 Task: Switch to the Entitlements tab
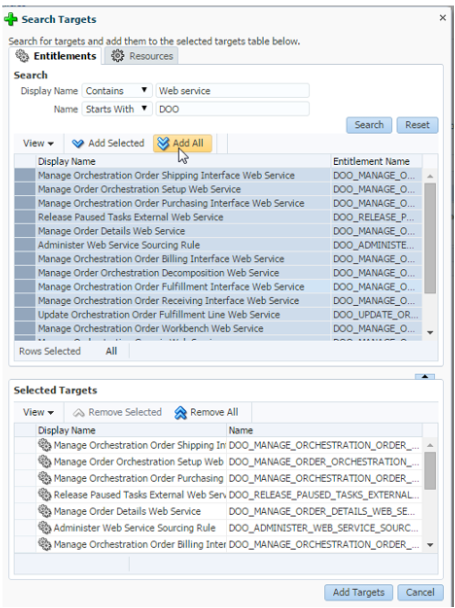pyautogui.click(x=57, y=56)
